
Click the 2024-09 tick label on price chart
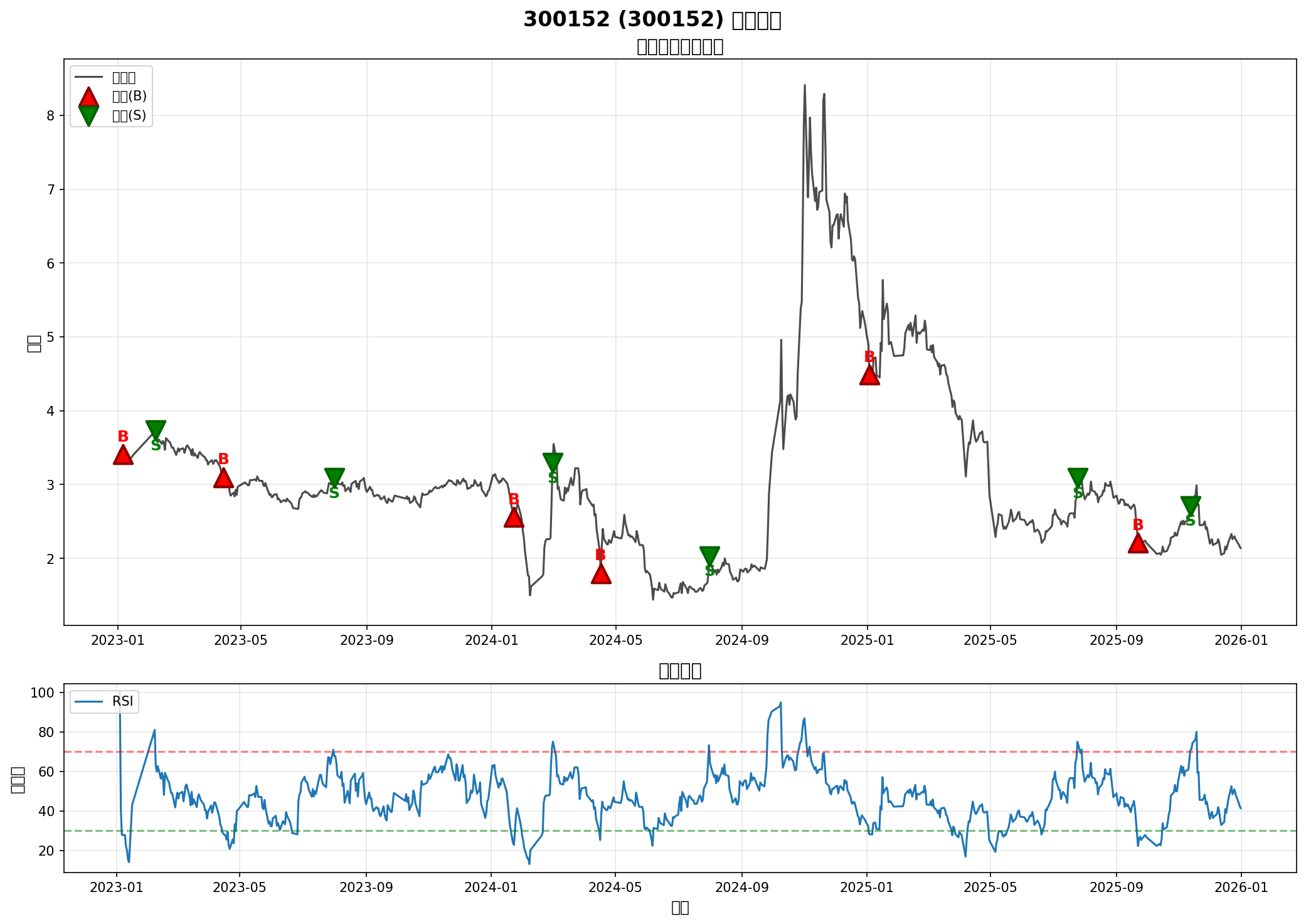(x=741, y=640)
